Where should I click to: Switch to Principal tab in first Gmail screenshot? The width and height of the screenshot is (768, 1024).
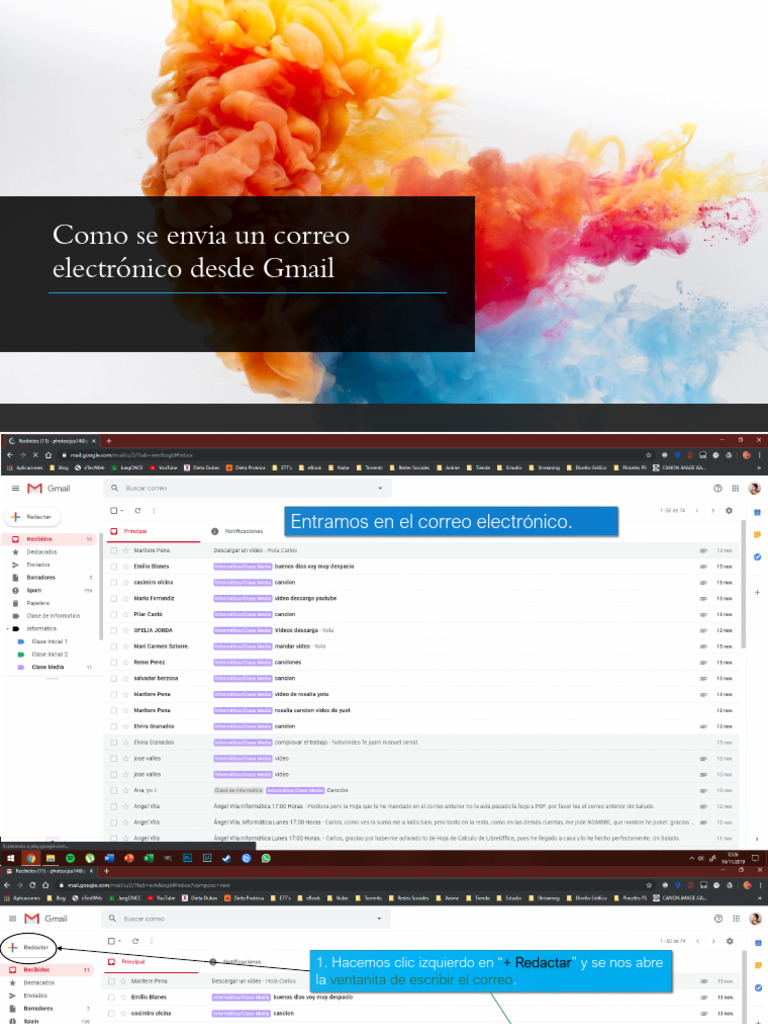[x=152, y=532]
